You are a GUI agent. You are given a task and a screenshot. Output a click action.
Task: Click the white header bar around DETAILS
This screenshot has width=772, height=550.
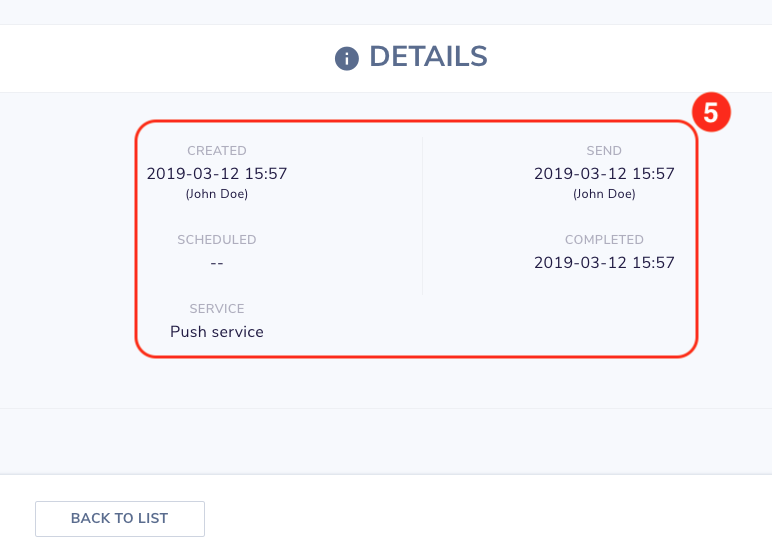pos(148,58)
